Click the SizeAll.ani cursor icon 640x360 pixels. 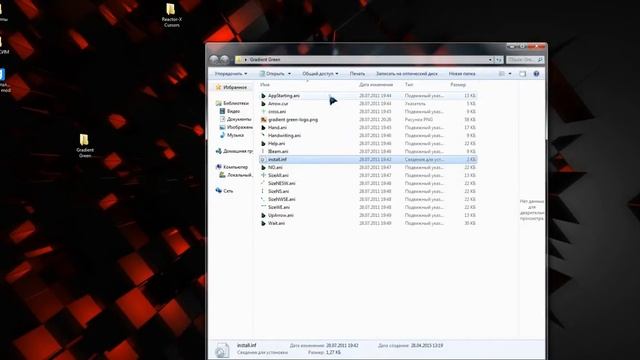coord(263,176)
